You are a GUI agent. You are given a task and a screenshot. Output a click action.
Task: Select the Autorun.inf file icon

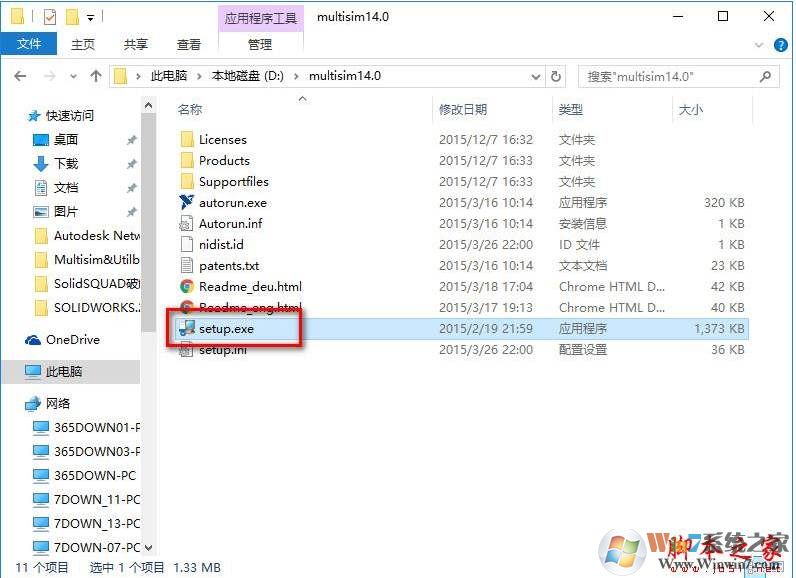(187, 223)
